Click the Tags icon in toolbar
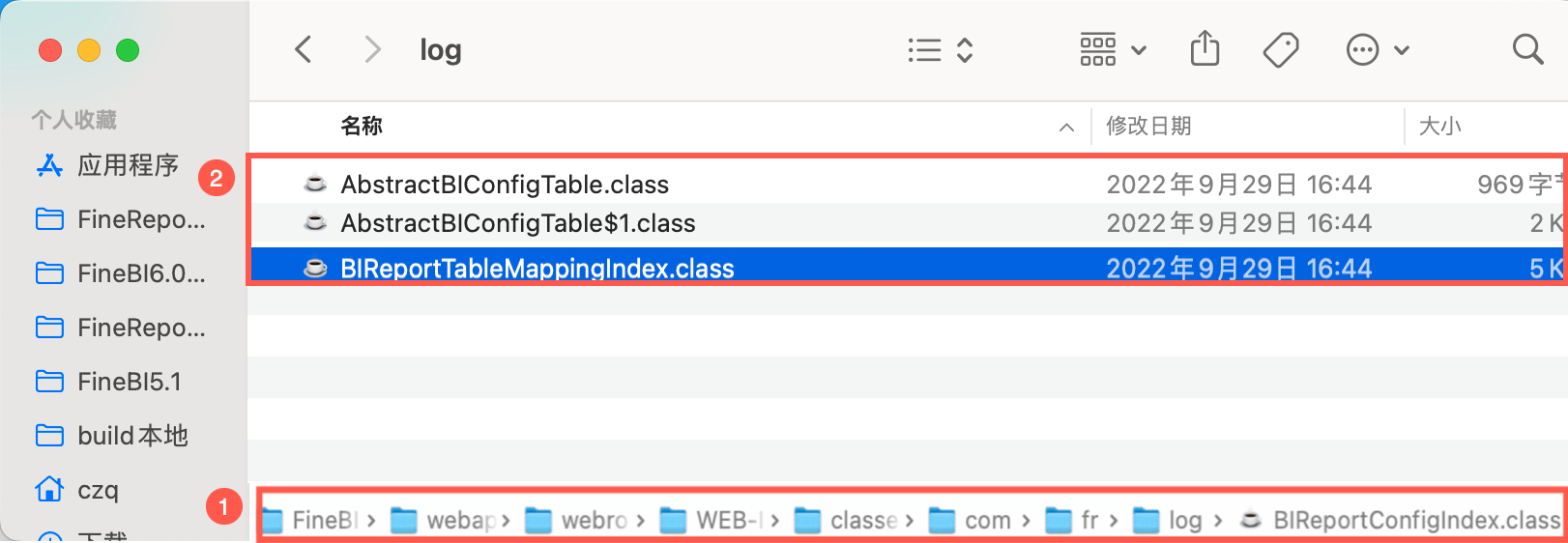Screen dimensions: 1568x543 (1281, 49)
